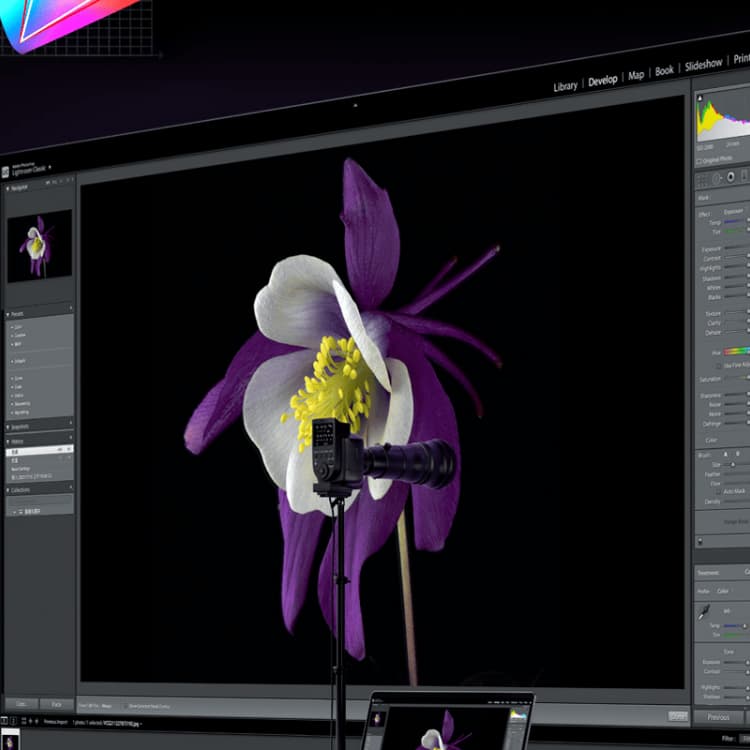This screenshot has height=750, width=750.
Task: Go back with filmstrip left arrow
Action: (x=31, y=721)
